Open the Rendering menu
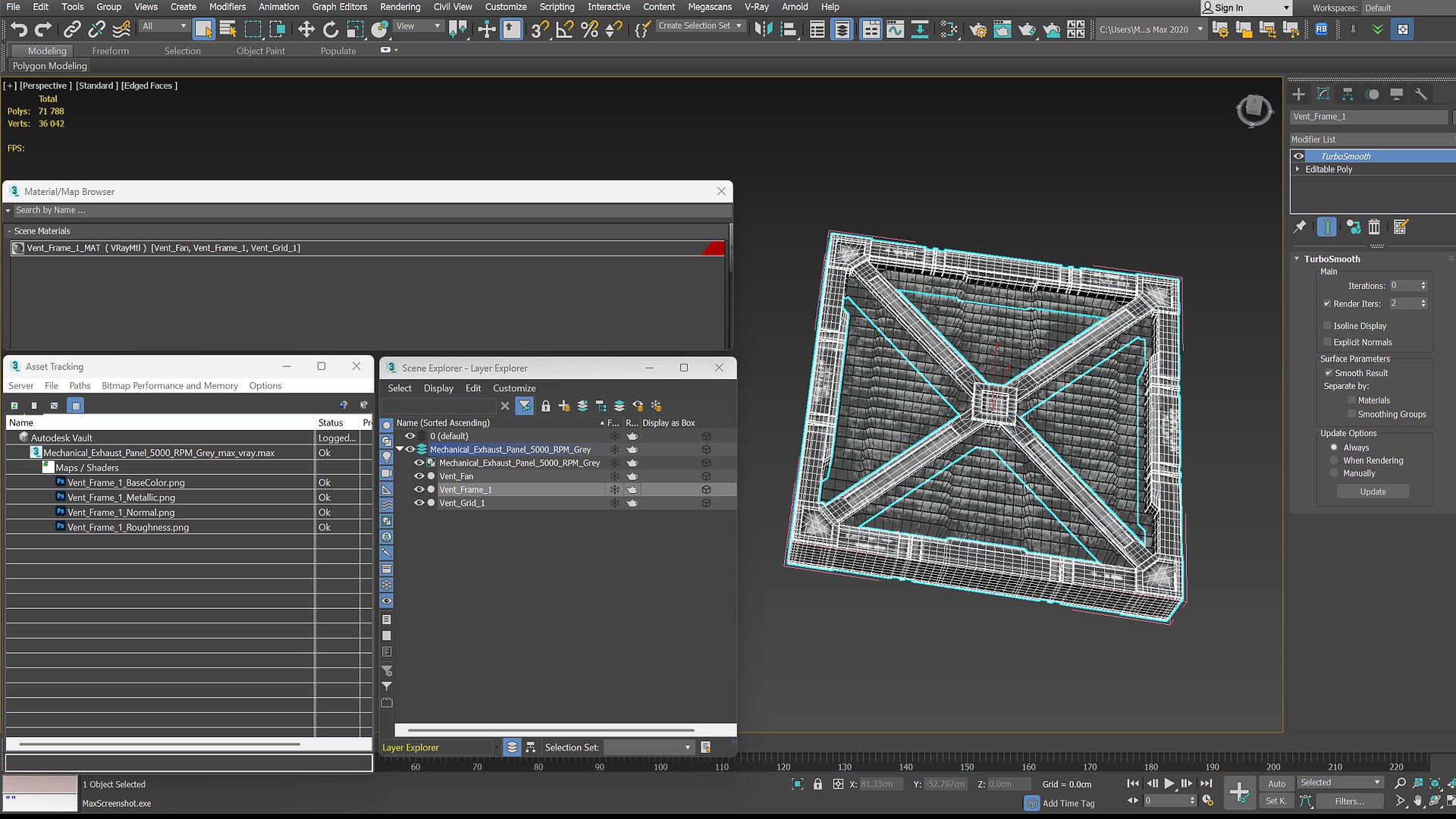This screenshot has height=819, width=1456. click(x=400, y=7)
